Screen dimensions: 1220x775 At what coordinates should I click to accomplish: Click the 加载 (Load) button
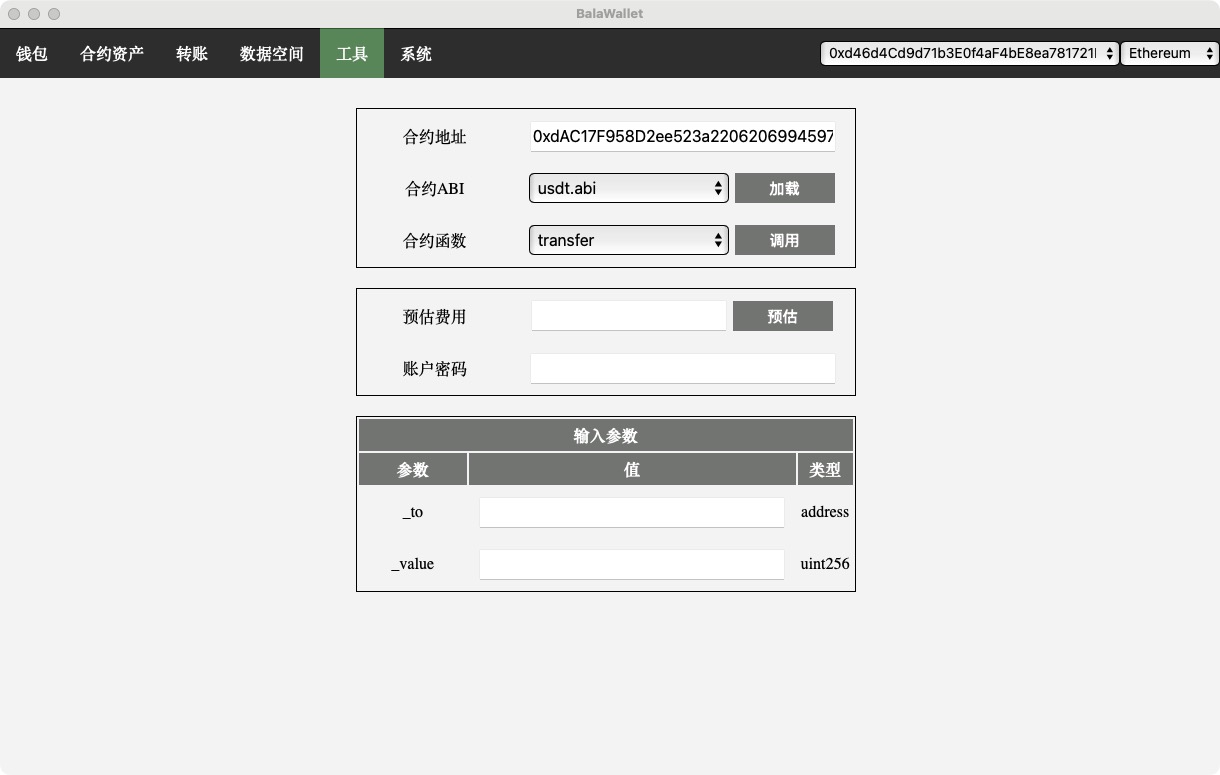pos(784,188)
